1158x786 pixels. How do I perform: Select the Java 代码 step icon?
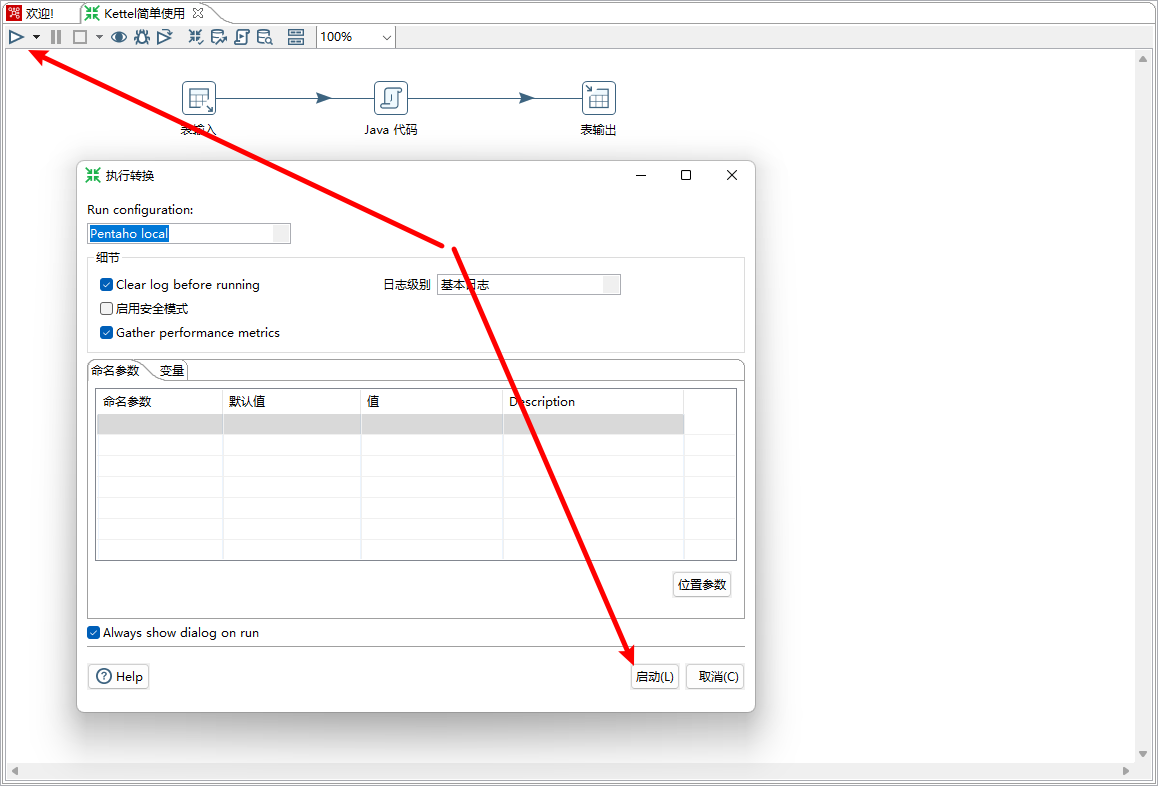[x=391, y=98]
